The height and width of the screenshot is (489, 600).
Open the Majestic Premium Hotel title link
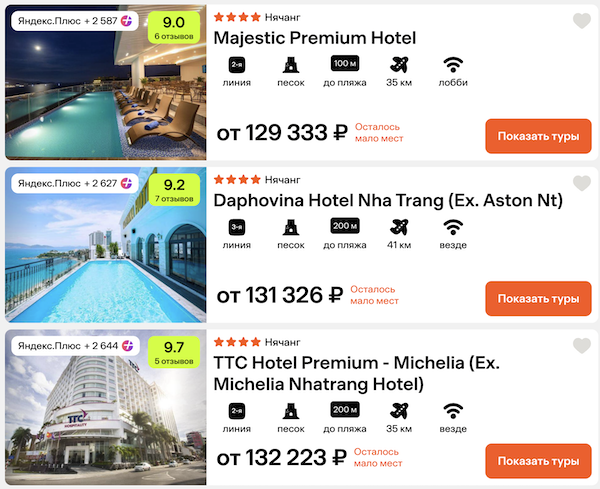click(315, 38)
